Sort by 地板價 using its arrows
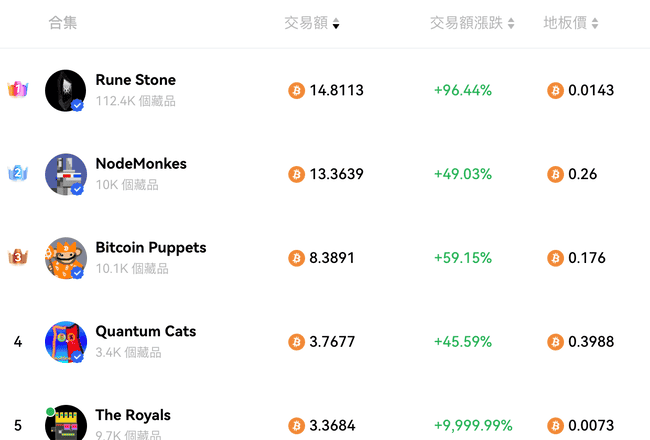This screenshot has height=440, width=650. pyautogui.click(x=595, y=24)
